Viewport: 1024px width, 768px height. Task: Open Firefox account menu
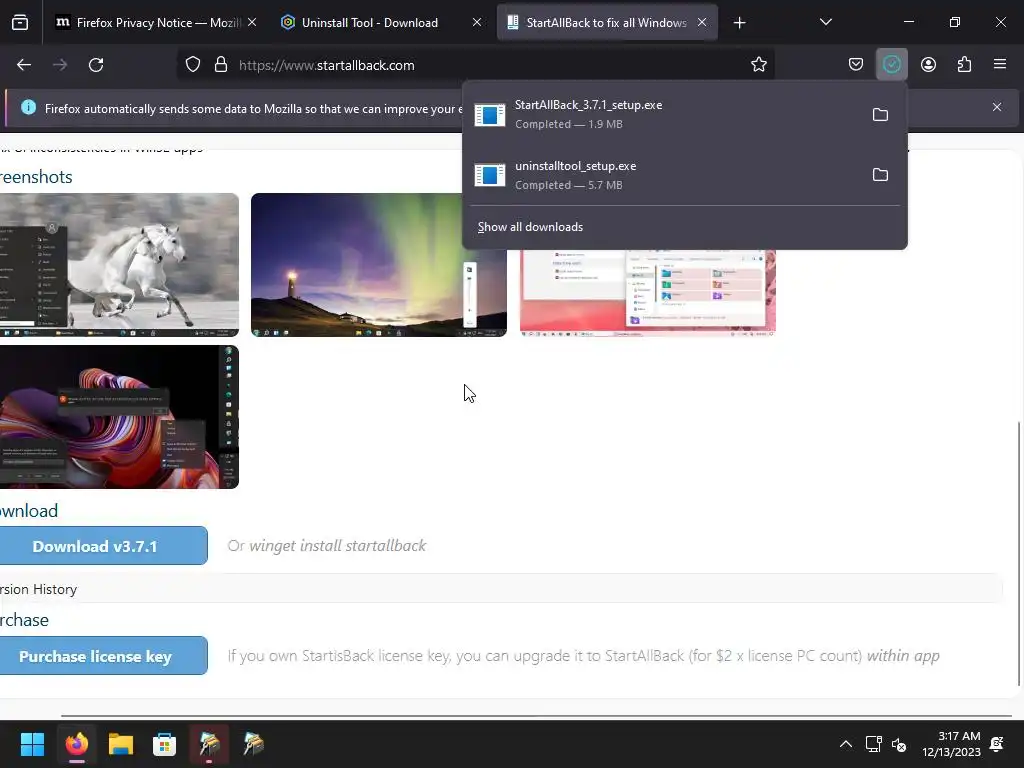928,65
